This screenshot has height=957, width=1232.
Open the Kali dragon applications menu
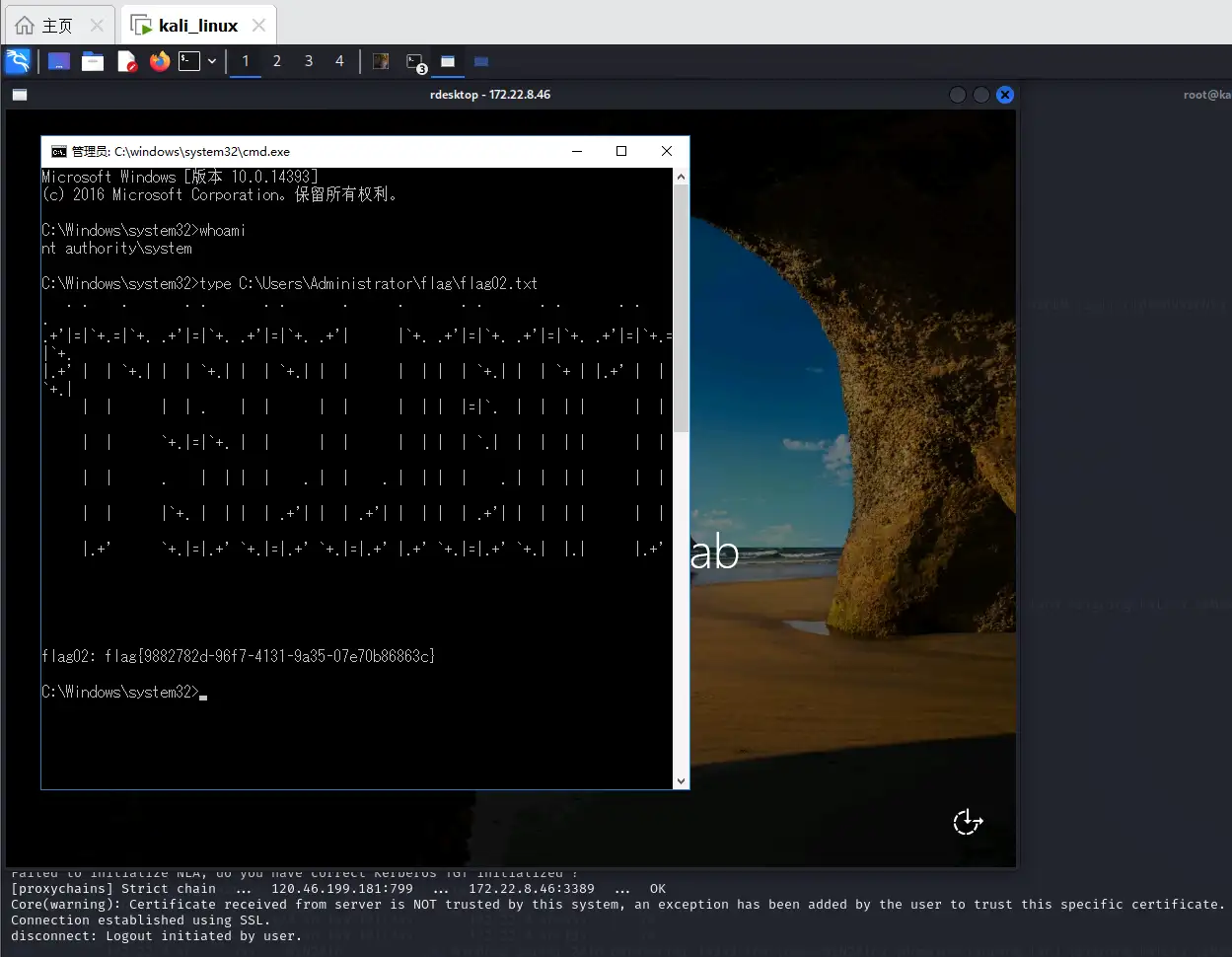tap(18, 61)
